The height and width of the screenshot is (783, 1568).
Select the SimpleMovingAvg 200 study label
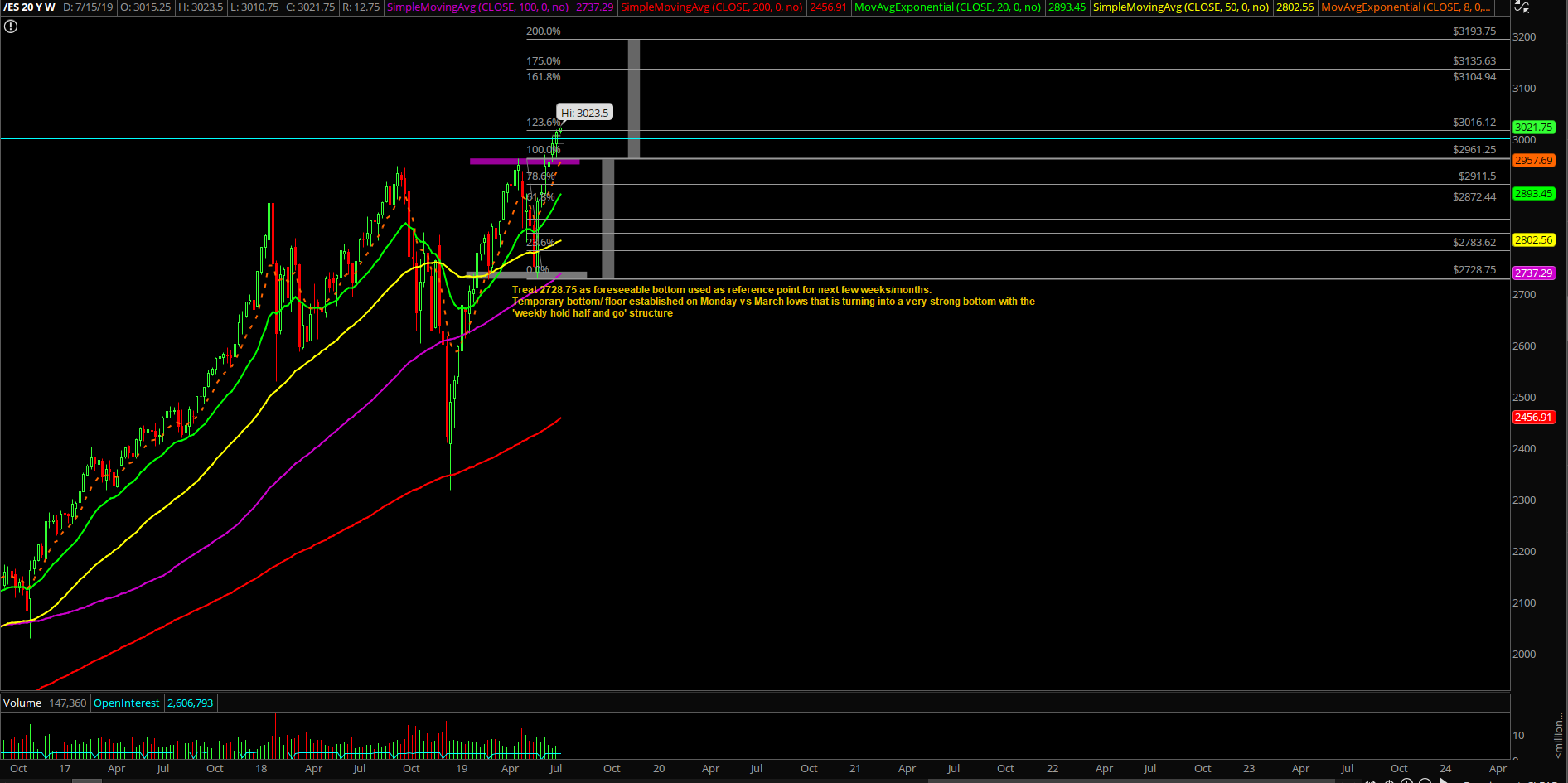coord(712,7)
